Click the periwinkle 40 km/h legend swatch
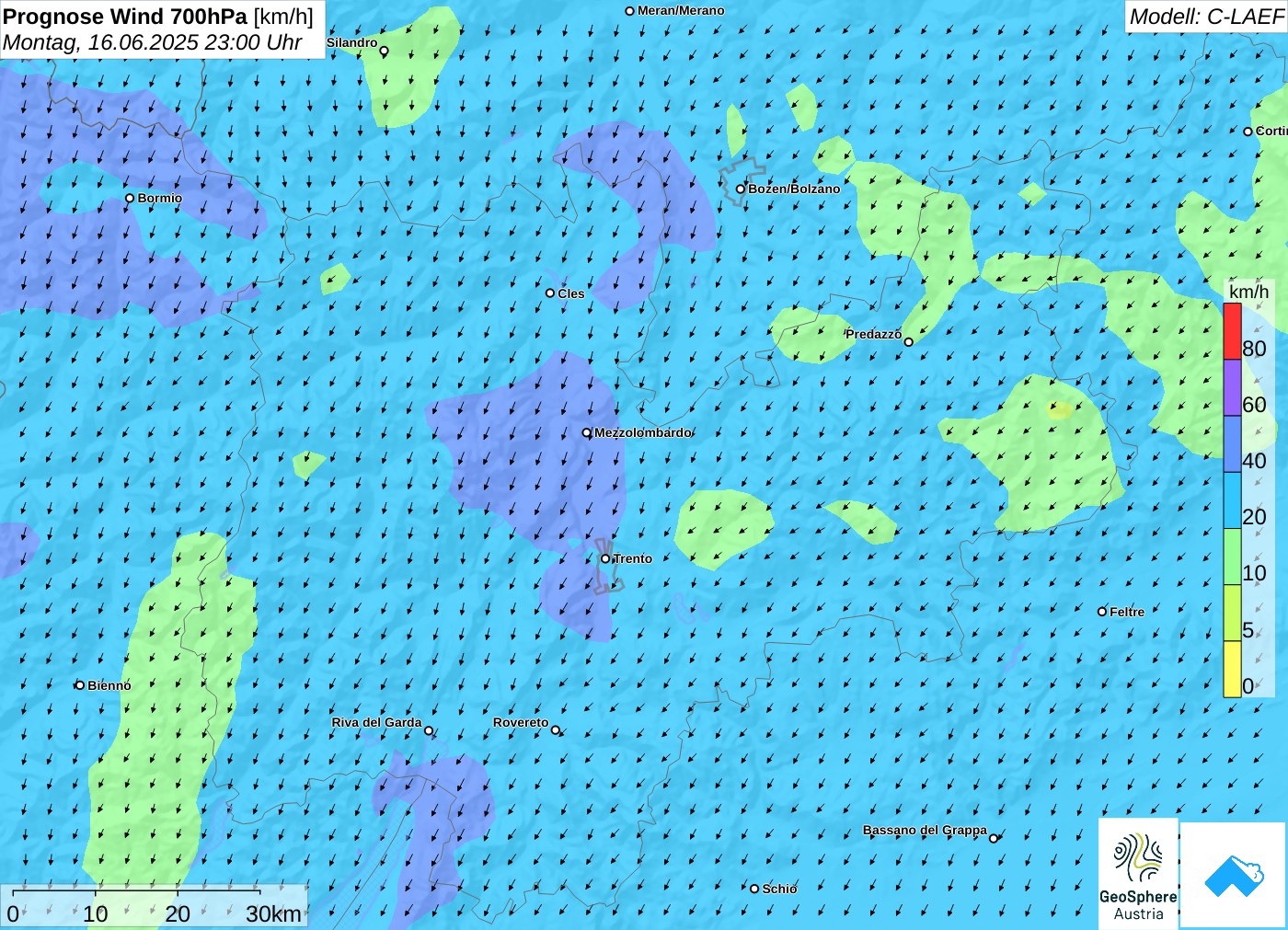1288x930 pixels. click(1232, 443)
